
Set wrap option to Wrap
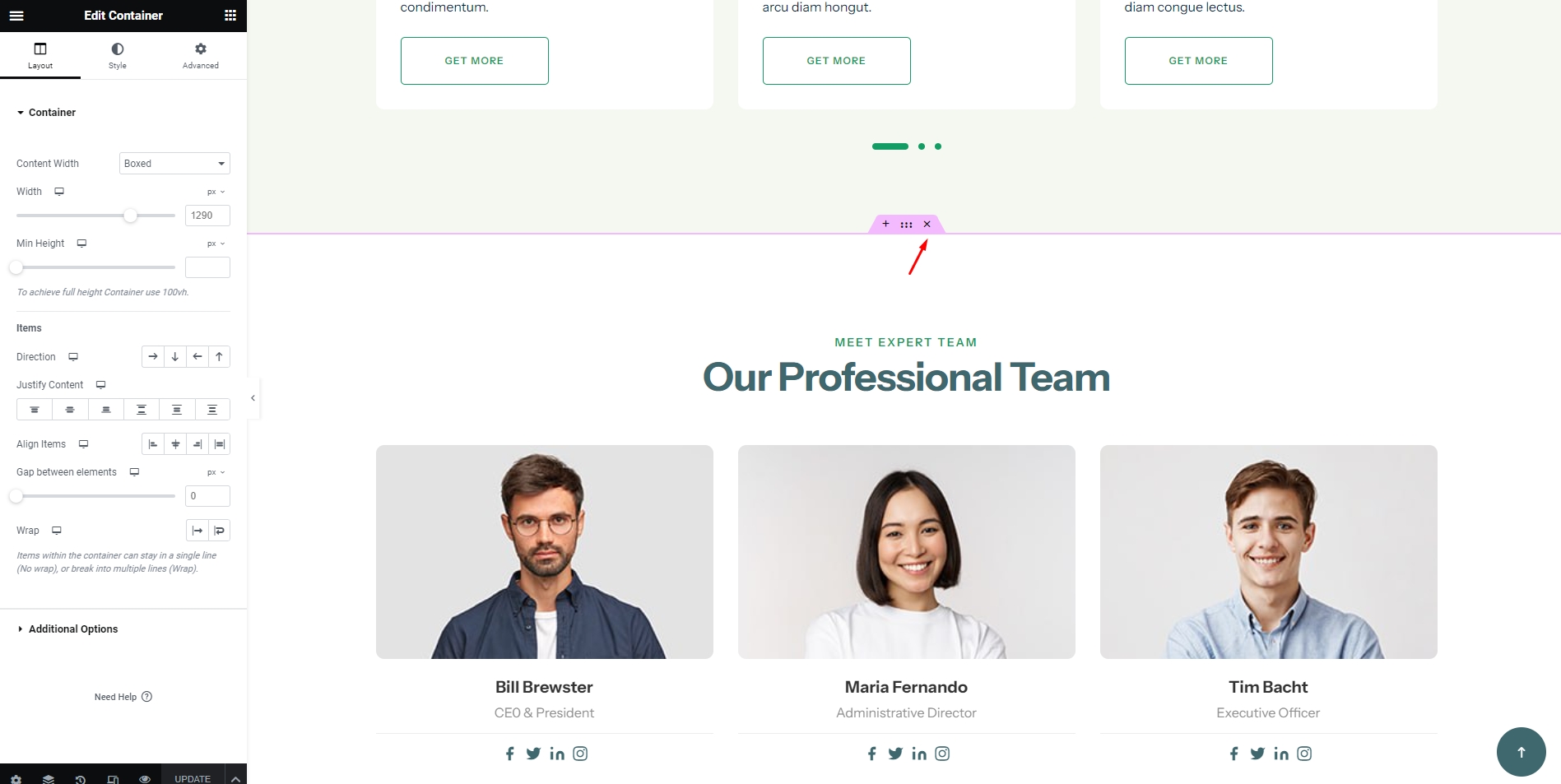click(219, 531)
